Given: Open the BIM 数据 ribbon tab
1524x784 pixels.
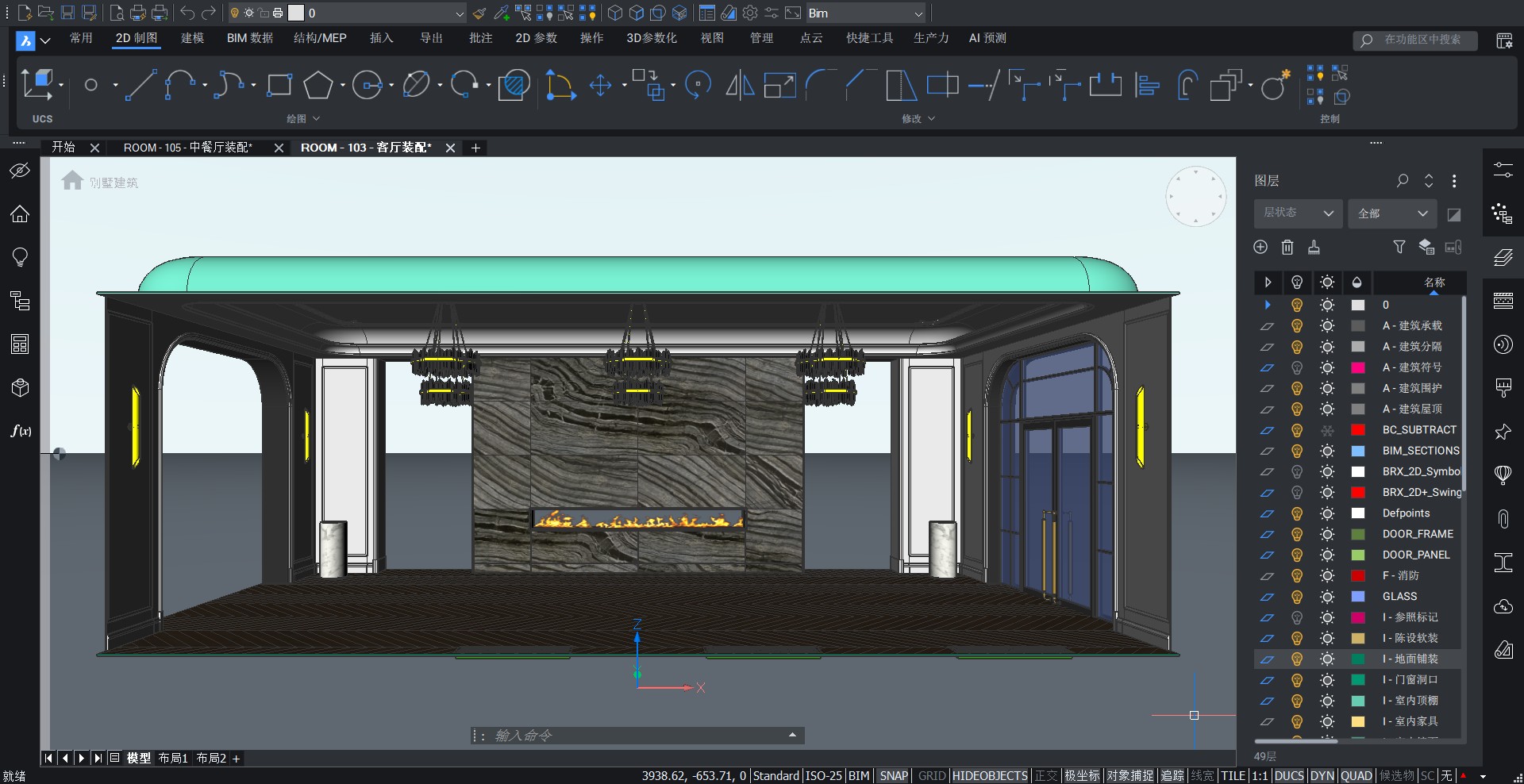Looking at the screenshot, I should click(250, 38).
